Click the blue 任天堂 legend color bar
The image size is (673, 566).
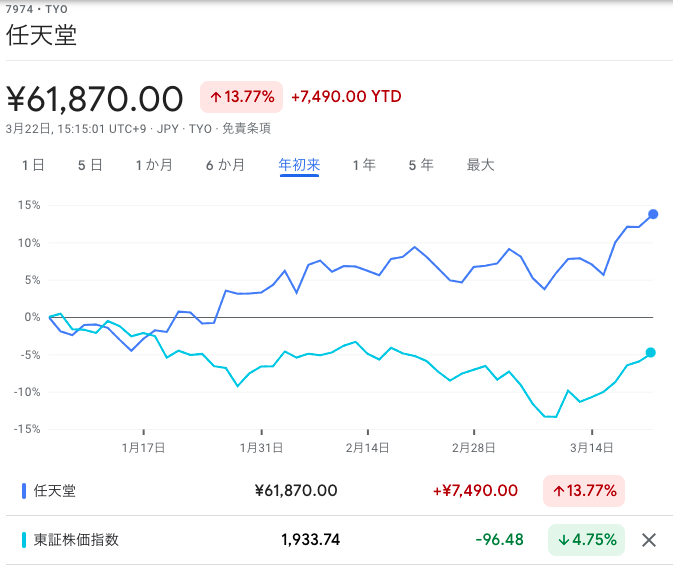(24, 491)
